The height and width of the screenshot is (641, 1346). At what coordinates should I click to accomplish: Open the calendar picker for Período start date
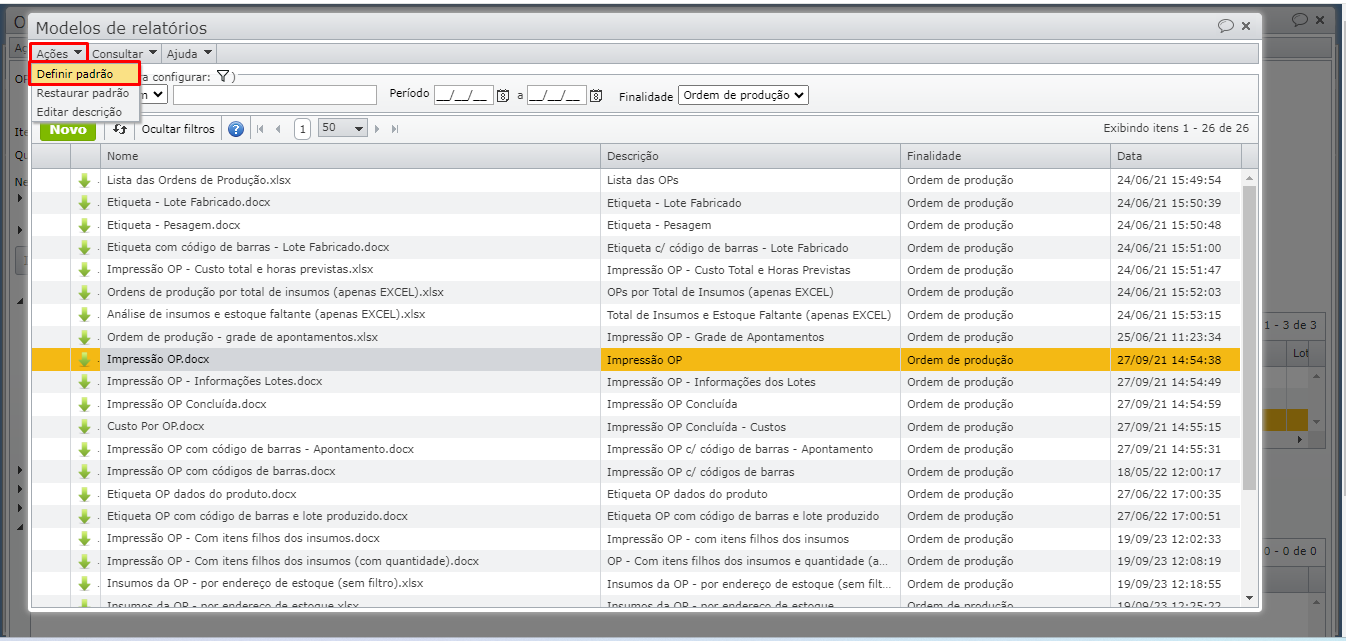click(503, 96)
